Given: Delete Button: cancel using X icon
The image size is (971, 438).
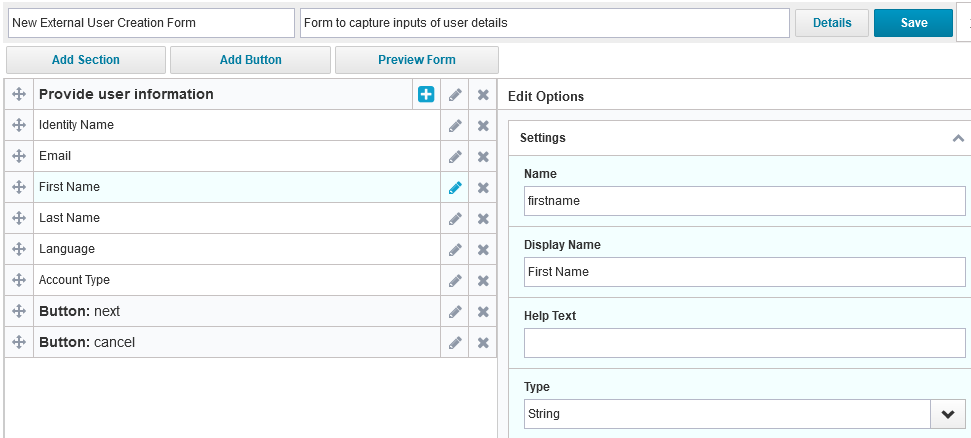Looking at the screenshot, I should 483,343.
